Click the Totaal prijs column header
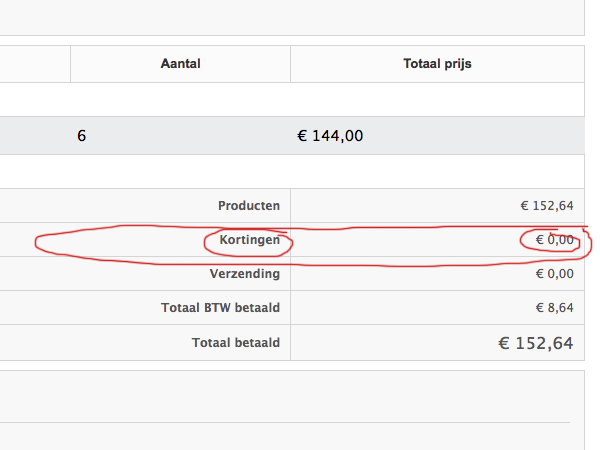 [437, 64]
